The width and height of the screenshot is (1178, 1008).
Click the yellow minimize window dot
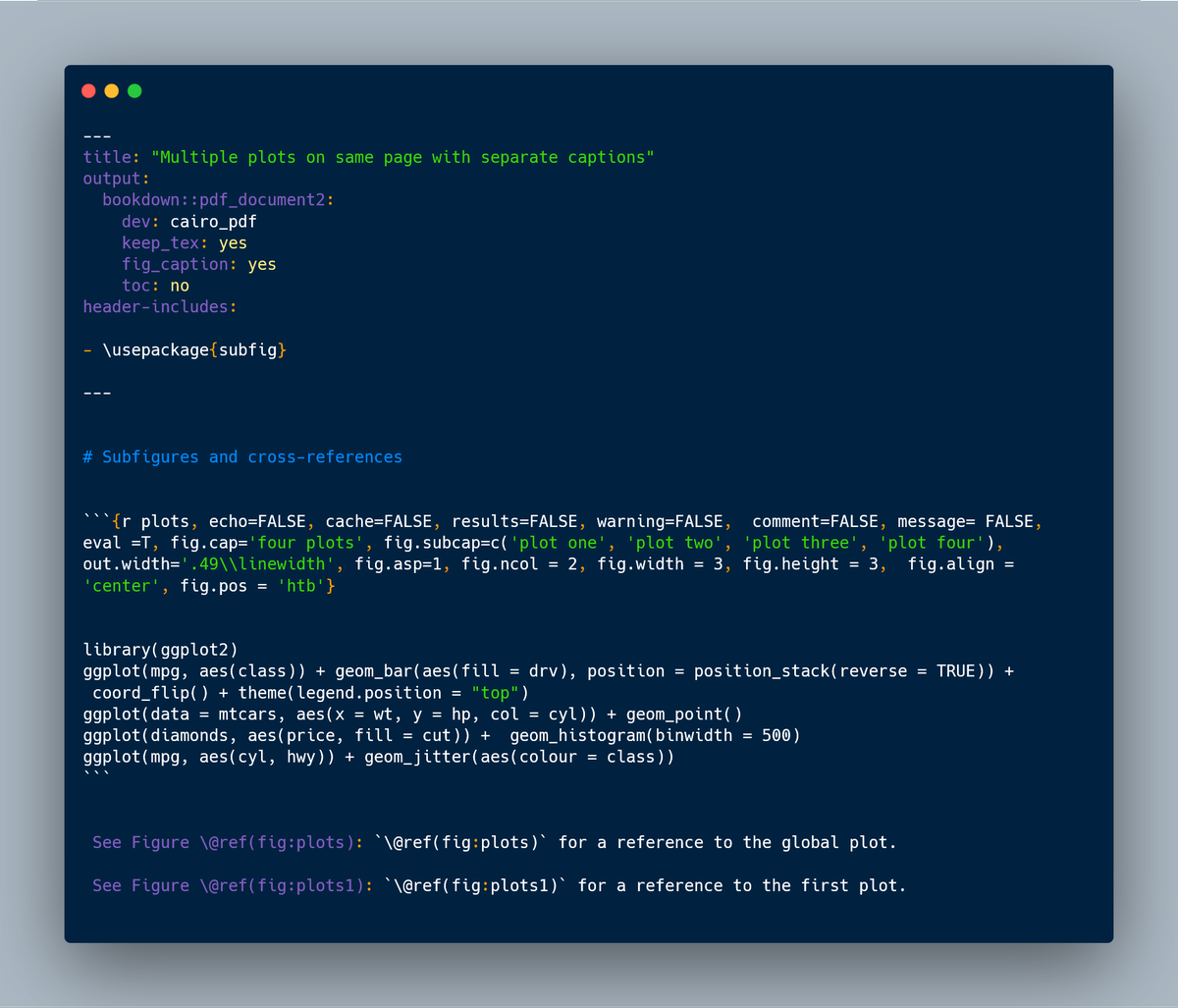pyautogui.click(x=112, y=91)
